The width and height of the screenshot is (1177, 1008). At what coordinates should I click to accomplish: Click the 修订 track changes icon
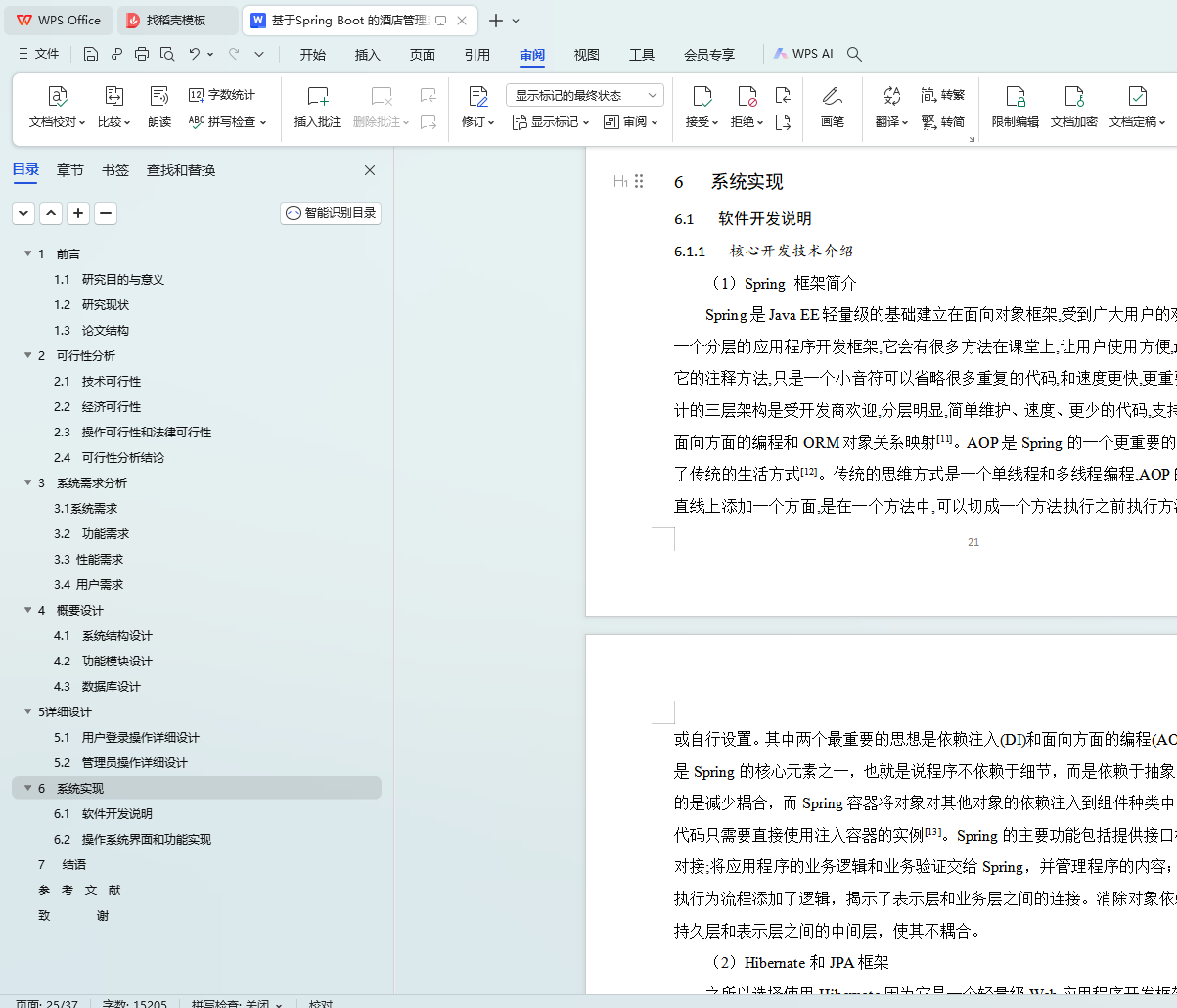click(x=478, y=96)
